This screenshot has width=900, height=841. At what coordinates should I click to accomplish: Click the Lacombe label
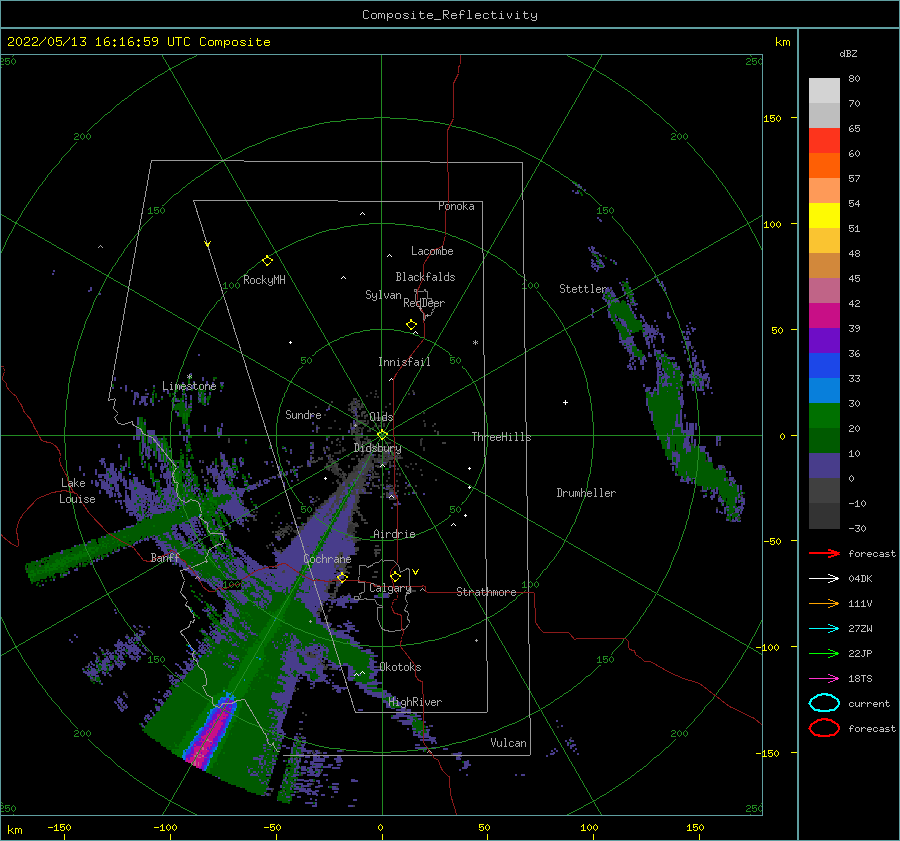pos(432,251)
